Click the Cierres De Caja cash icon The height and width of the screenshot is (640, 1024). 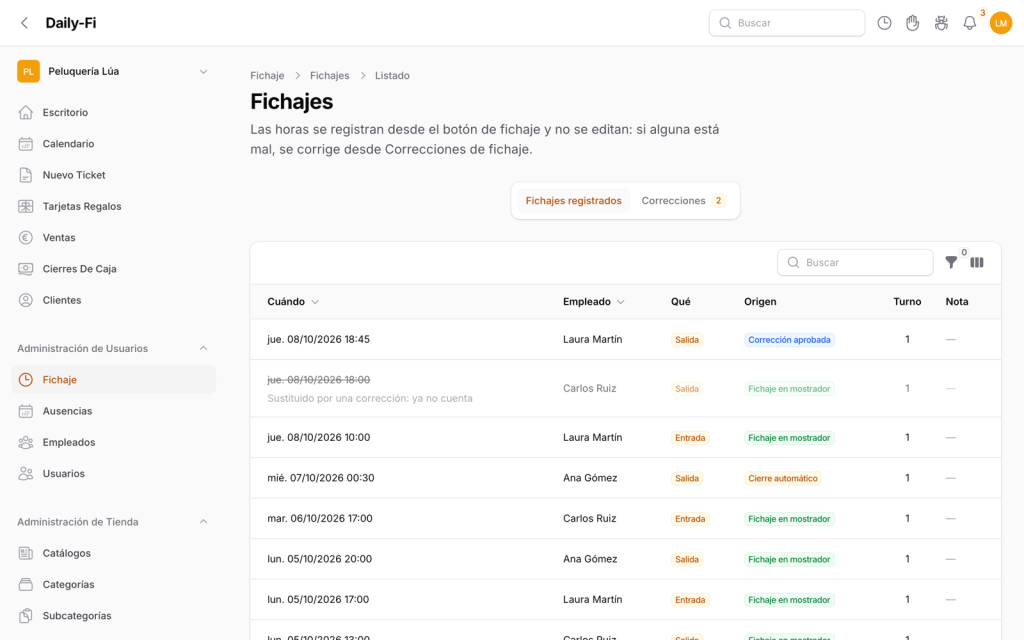click(25, 269)
